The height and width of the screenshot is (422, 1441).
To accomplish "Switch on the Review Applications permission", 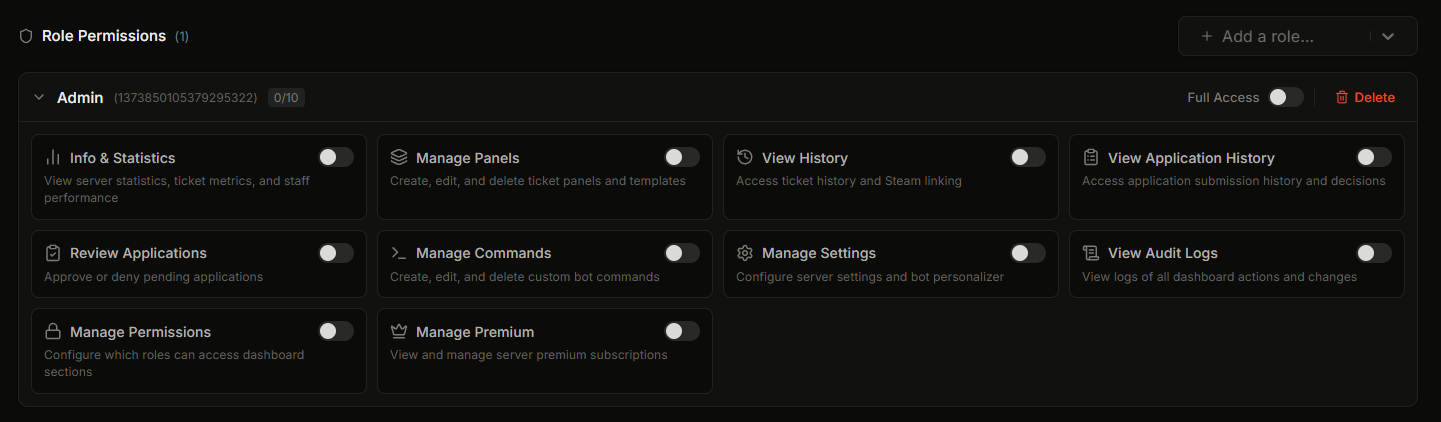I will click(336, 253).
